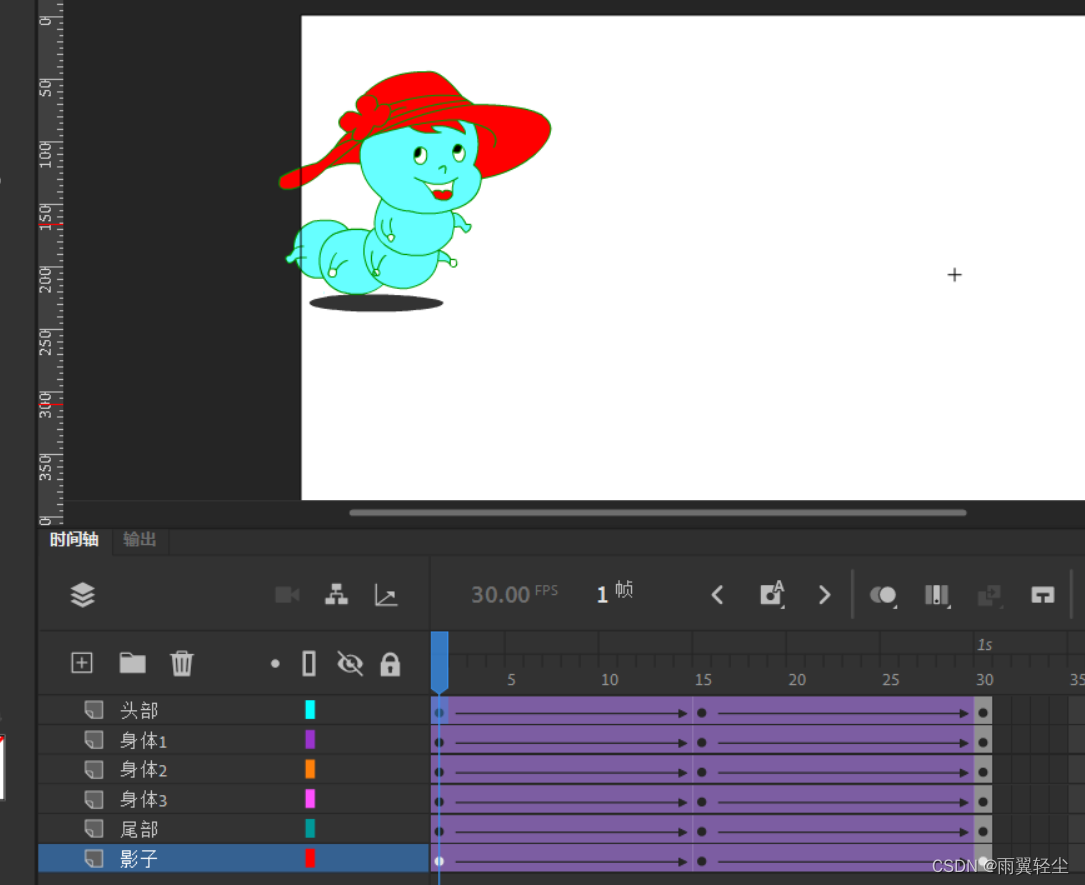Add a camera layer
This screenshot has width=1085, height=885.
click(287, 595)
